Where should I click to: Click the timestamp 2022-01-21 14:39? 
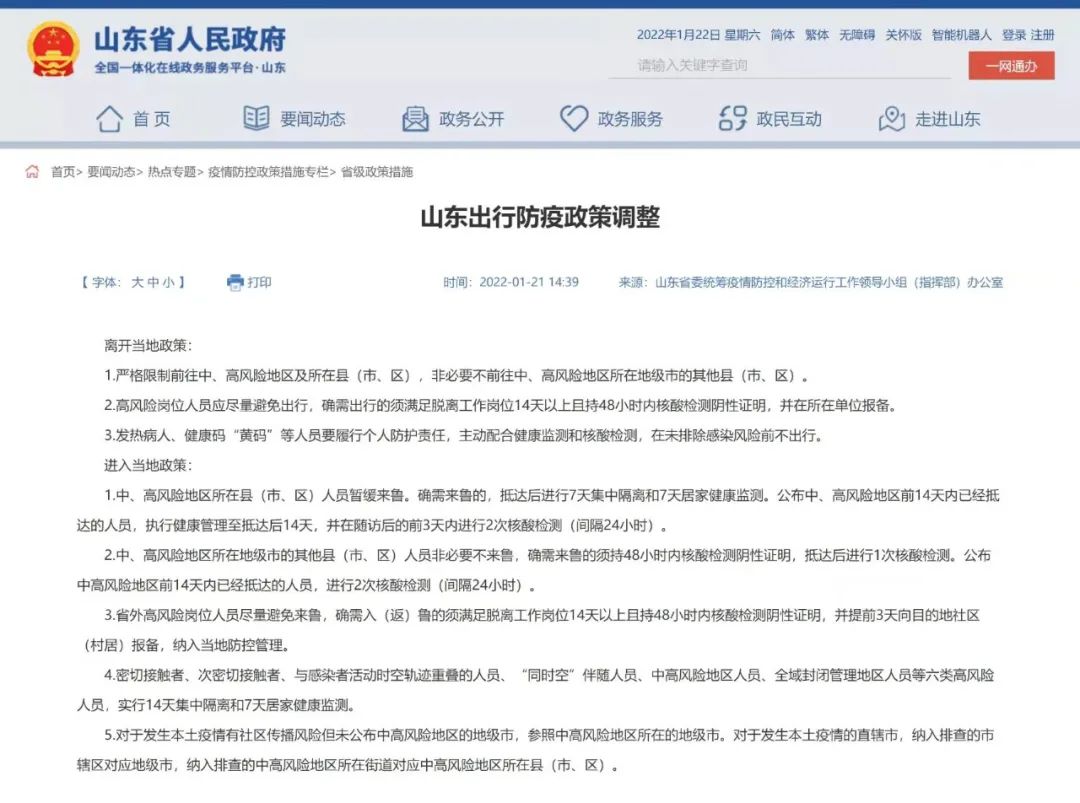(529, 282)
